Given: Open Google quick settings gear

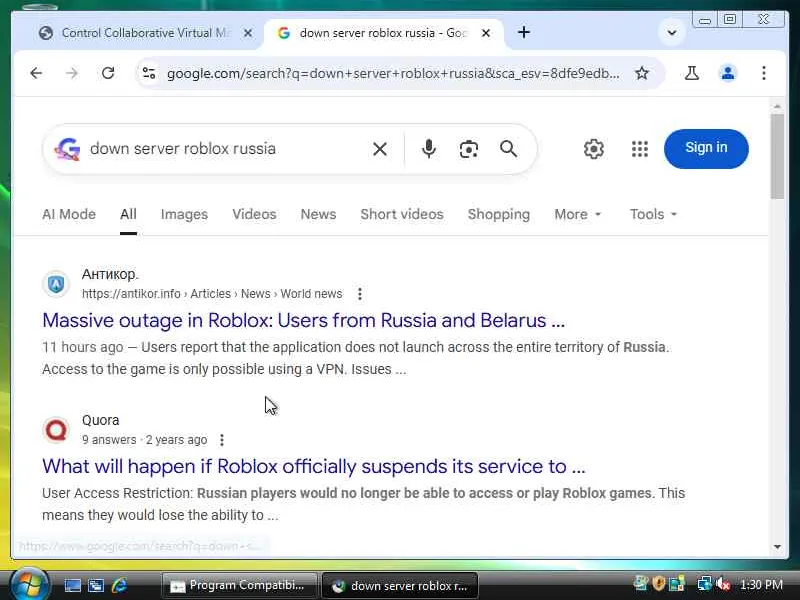Looking at the screenshot, I should pyautogui.click(x=594, y=149).
